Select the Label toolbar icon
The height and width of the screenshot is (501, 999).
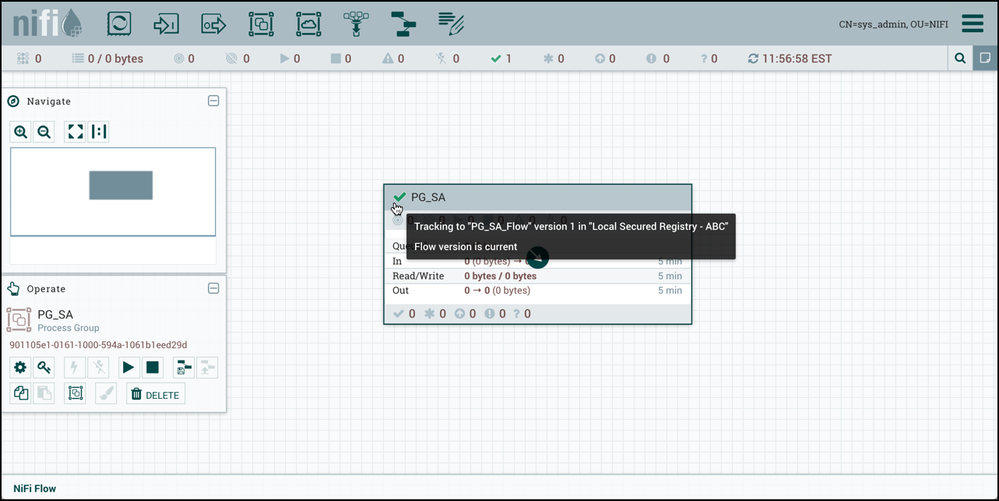tap(451, 24)
